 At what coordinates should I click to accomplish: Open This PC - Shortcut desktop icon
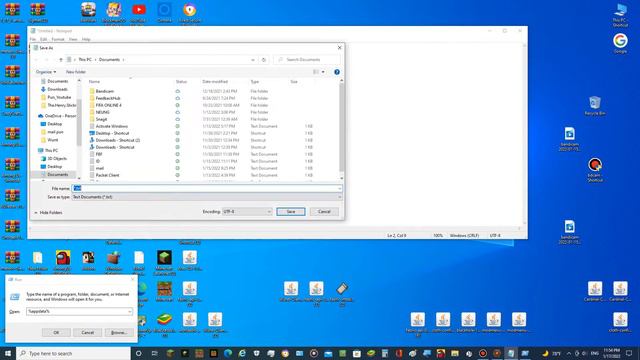pyautogui.click(x=620, y=15)
